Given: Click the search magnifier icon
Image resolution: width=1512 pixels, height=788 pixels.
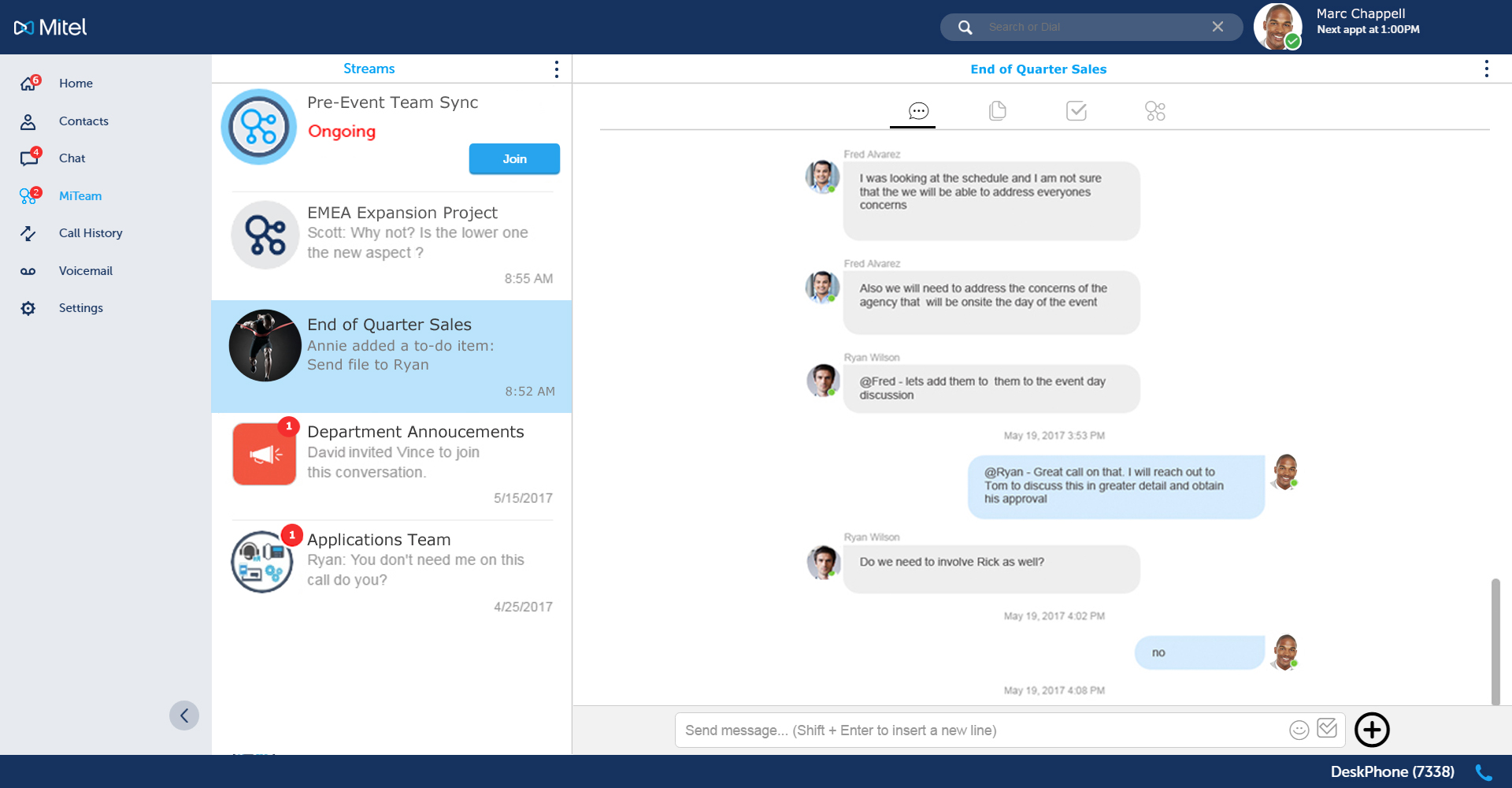Looking at the screenshot, I should 965,28.
